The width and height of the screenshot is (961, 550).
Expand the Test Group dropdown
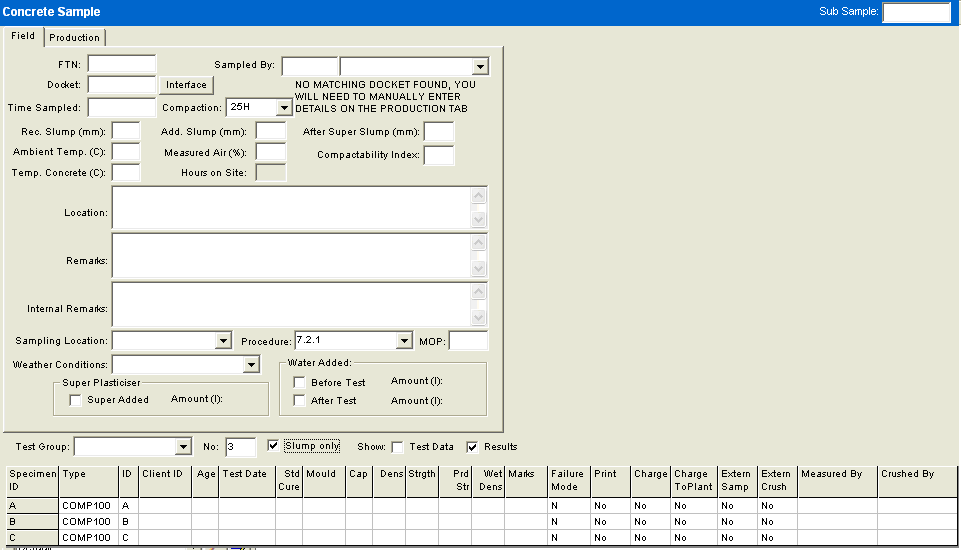pyautogui.click(x=183, y=447)
